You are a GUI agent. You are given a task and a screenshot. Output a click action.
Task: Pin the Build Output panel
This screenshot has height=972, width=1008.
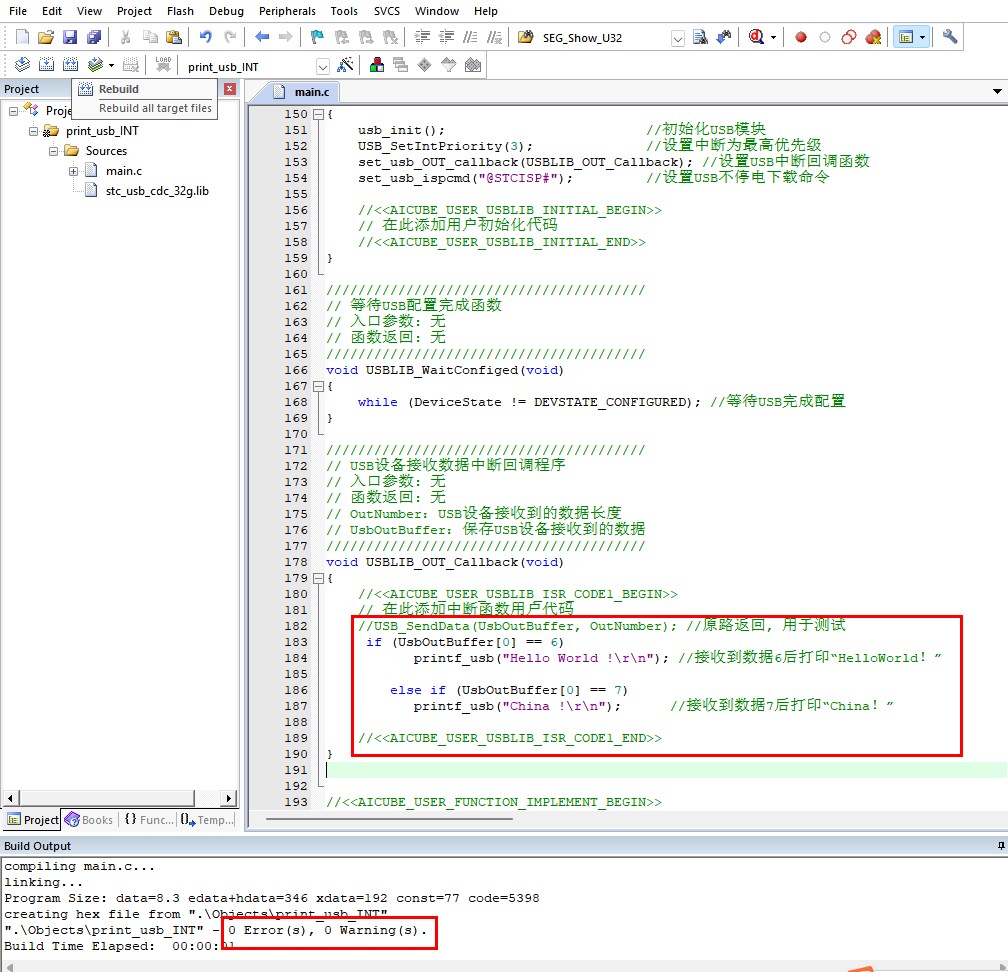1000,846
